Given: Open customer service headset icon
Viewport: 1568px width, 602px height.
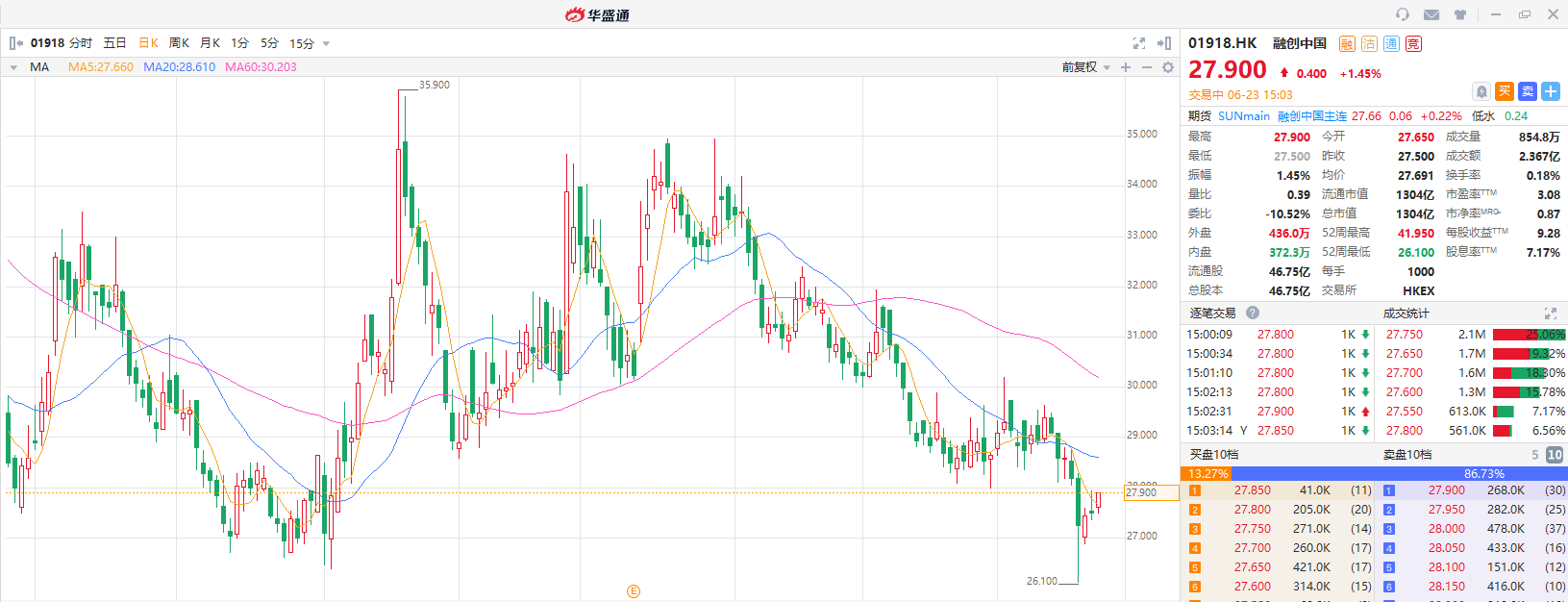Looking at the screenshot, I should [1403, 14].
